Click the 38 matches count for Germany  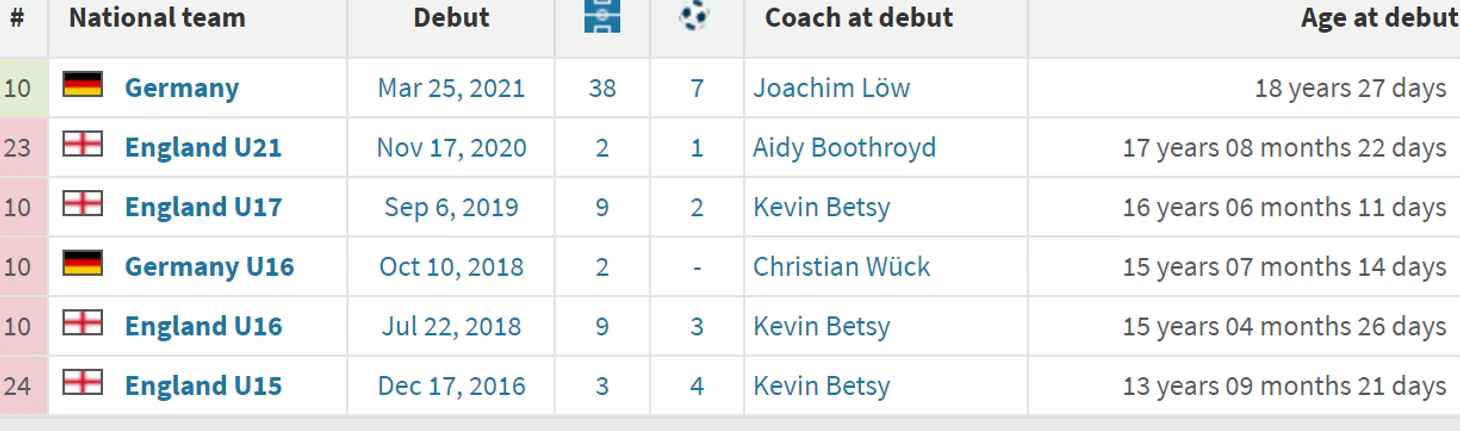click(x=602, y=88)
